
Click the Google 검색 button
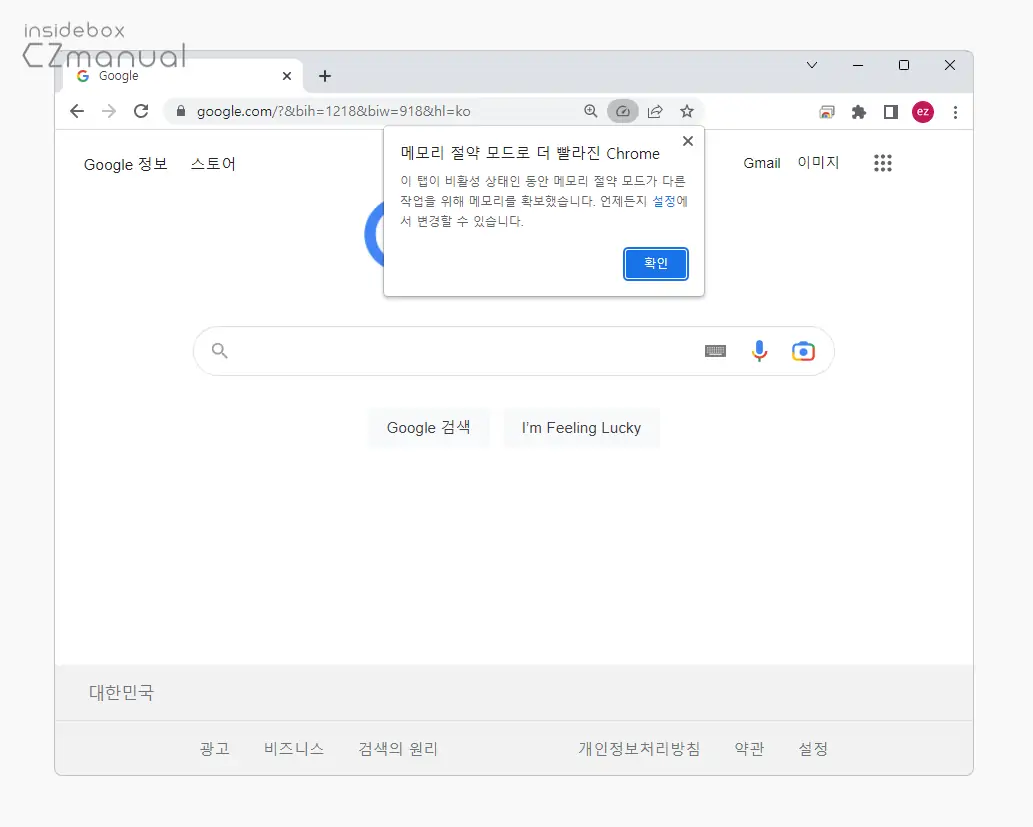point(428,428)
